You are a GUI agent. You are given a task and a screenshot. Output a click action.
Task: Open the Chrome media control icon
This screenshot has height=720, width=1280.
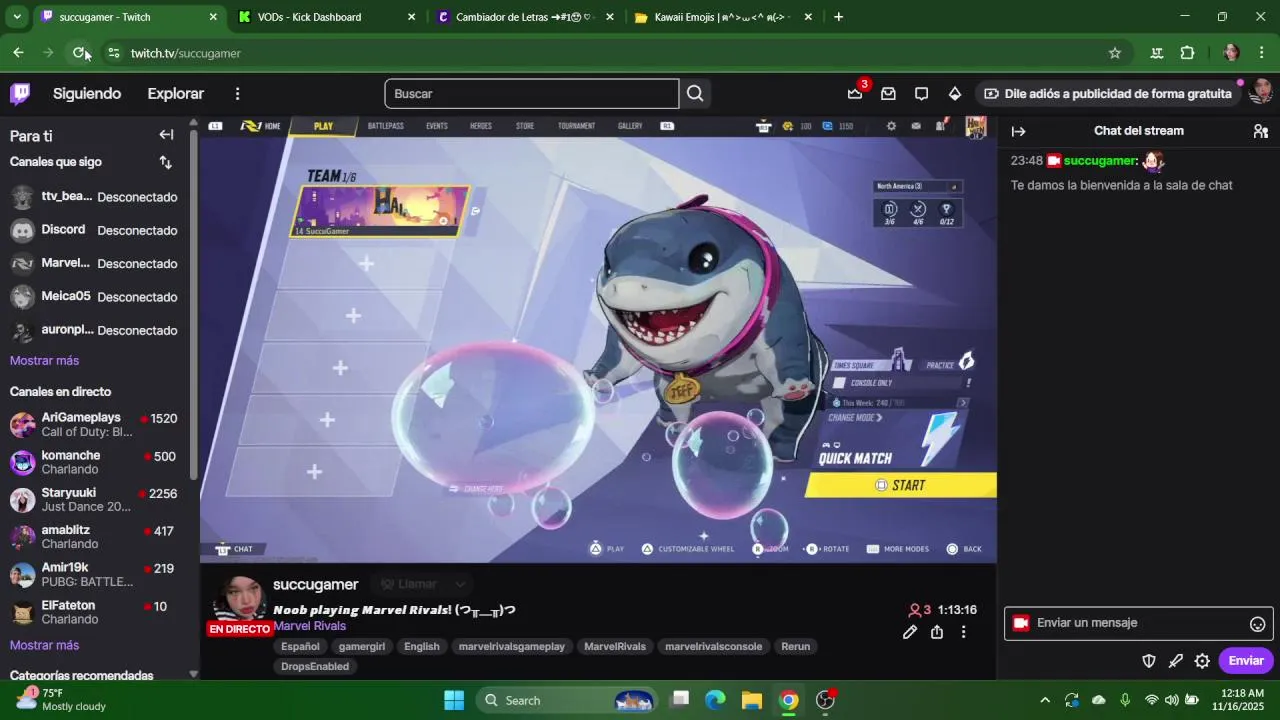point(1157,53)
